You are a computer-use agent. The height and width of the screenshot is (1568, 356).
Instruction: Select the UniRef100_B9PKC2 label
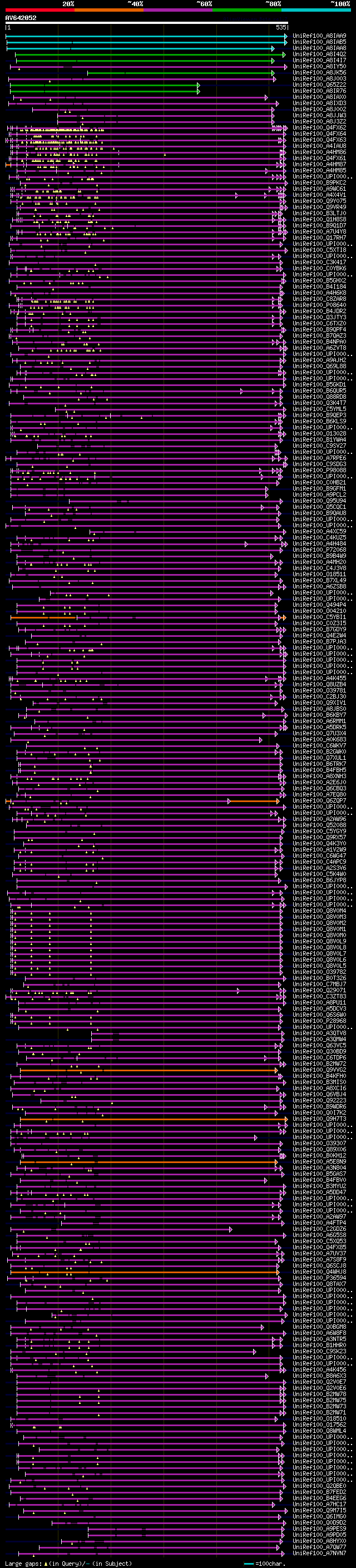tap(319, 182)
